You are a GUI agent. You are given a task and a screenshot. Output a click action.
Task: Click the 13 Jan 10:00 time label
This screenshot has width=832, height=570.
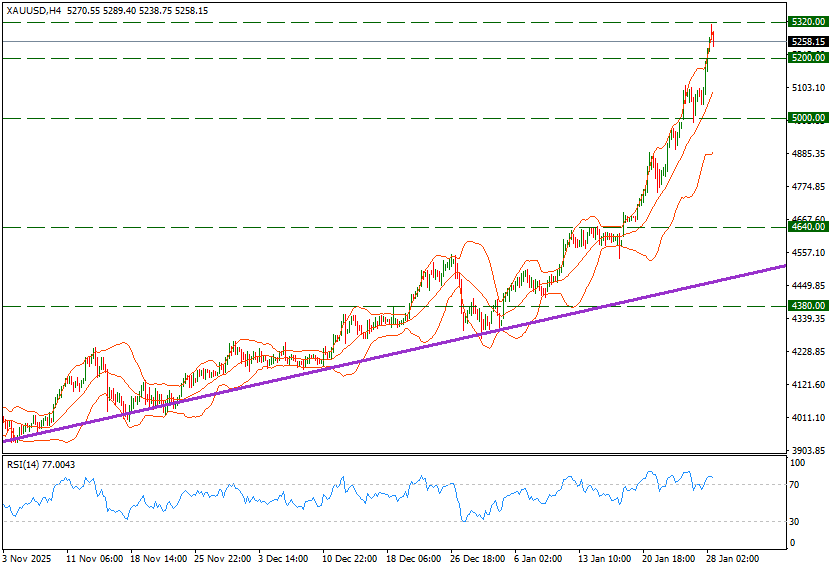click(x=603, y=559)
